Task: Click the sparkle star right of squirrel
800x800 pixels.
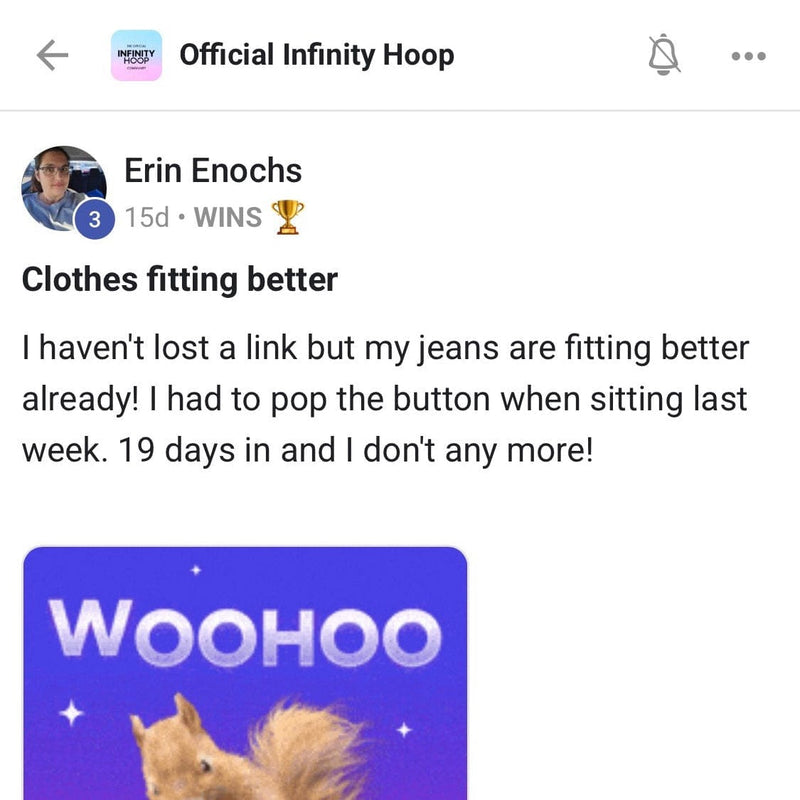Action: [404, 730]
